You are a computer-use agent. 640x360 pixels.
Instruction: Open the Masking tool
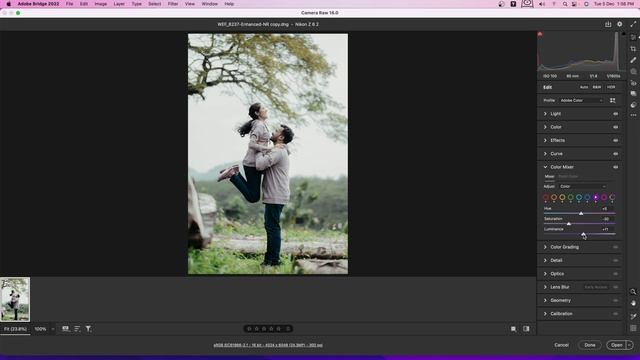(633, 71)
